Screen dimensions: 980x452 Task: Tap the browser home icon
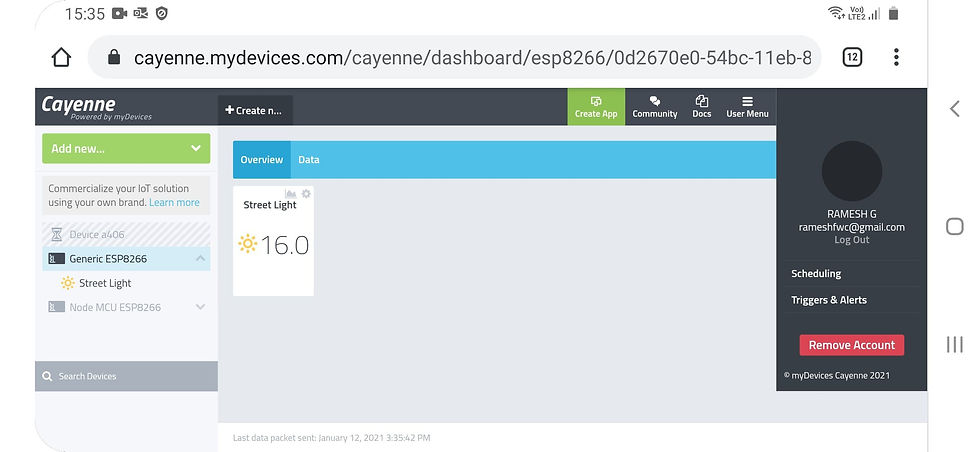tap(61, 58)
